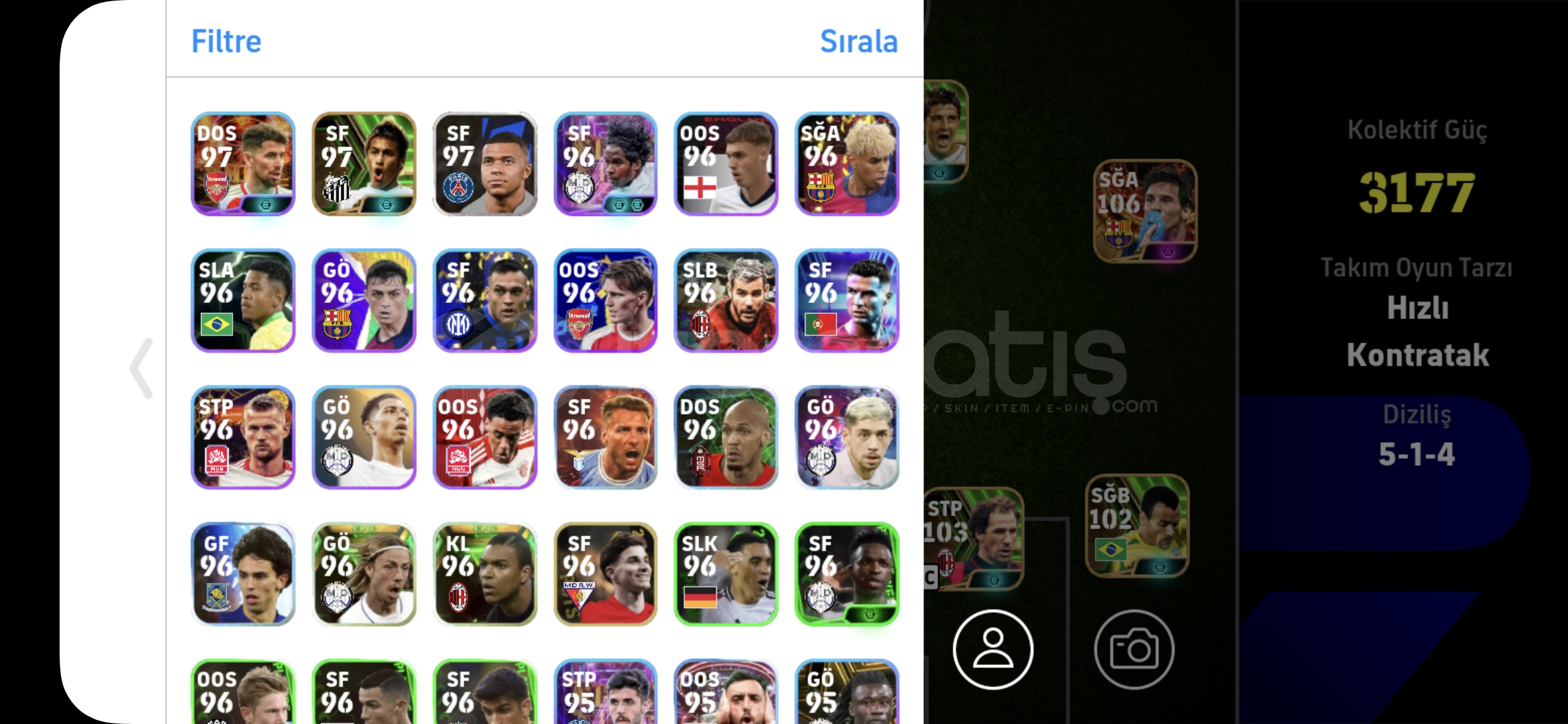The image size is (1568, 724).
Task: Choose the SĞA 96 Barcelona player card
Action: click(x=847, y=164)
